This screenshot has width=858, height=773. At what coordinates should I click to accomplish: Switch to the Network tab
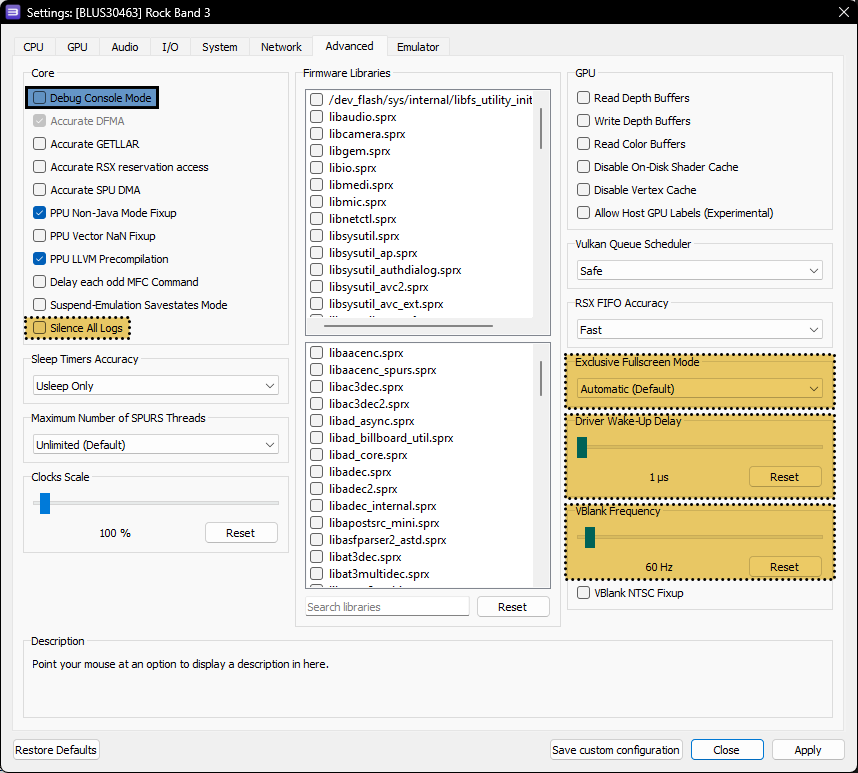tap(281, 47)
